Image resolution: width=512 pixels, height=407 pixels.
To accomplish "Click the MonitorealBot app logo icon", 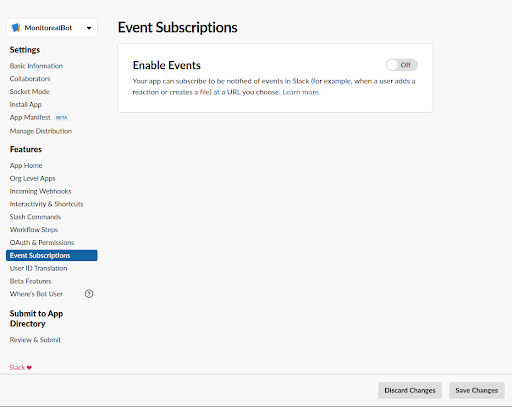I will tap(16, 28).
